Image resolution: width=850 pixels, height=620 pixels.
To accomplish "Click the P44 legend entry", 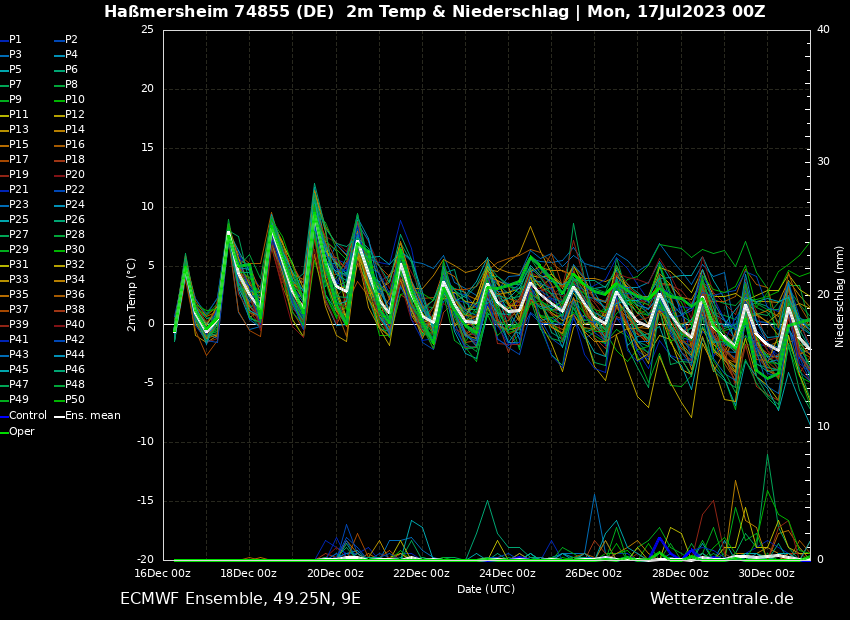I will pos(74,355).
